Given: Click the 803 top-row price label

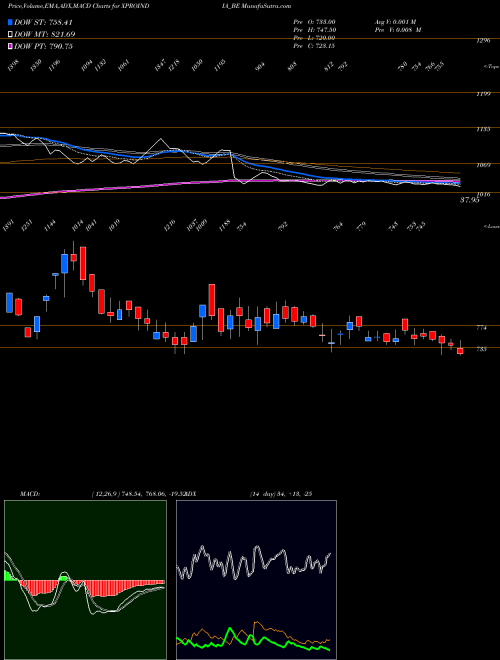Looking at the screenshot, I should 292,66.
